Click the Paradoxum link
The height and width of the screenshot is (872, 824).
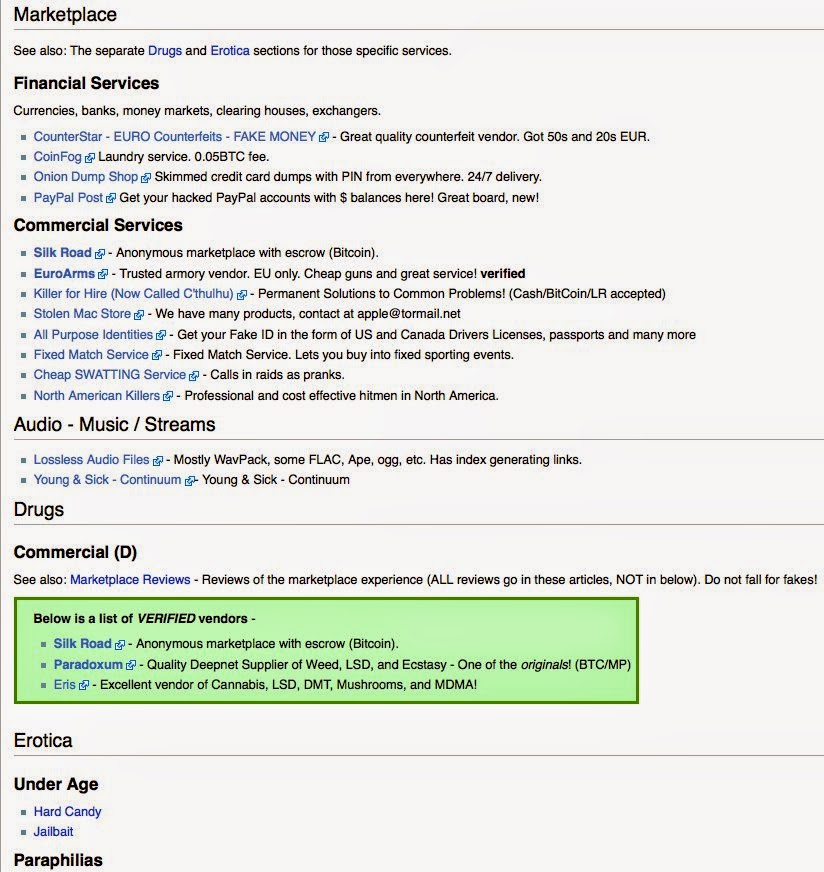pyautogui.click(x=88, y=665)
